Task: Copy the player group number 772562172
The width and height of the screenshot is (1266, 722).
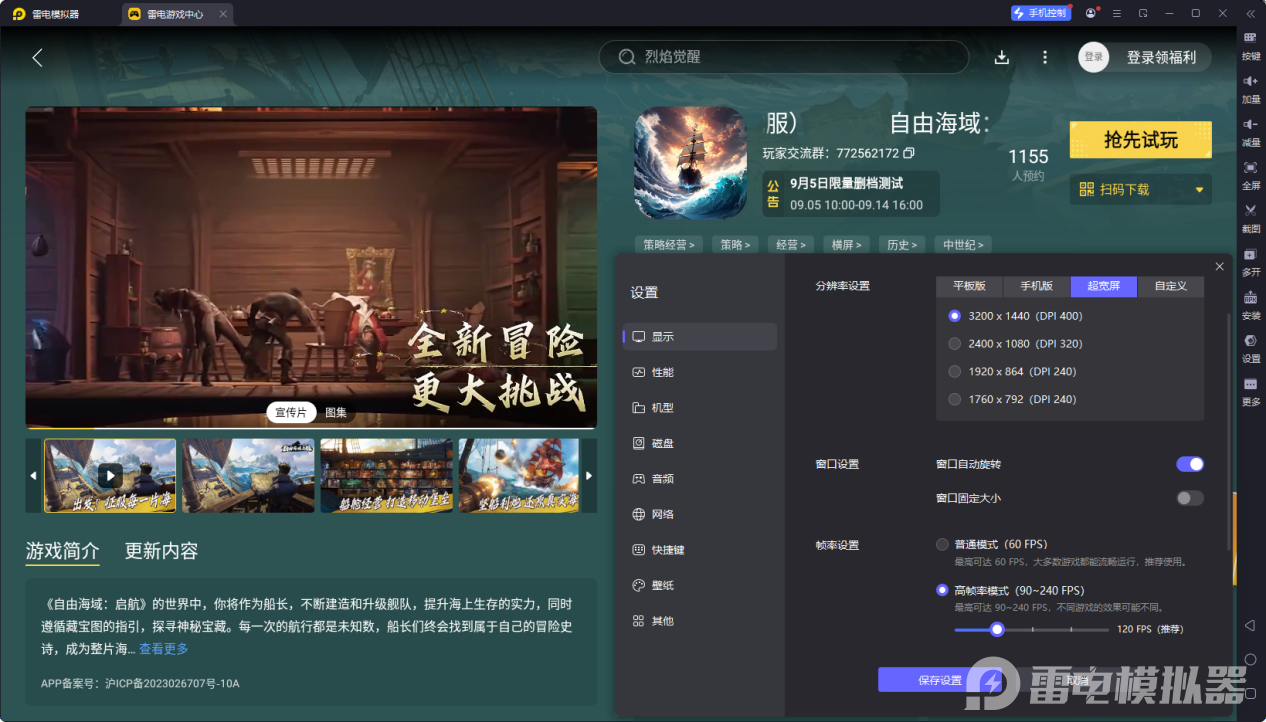Action: 909,153
